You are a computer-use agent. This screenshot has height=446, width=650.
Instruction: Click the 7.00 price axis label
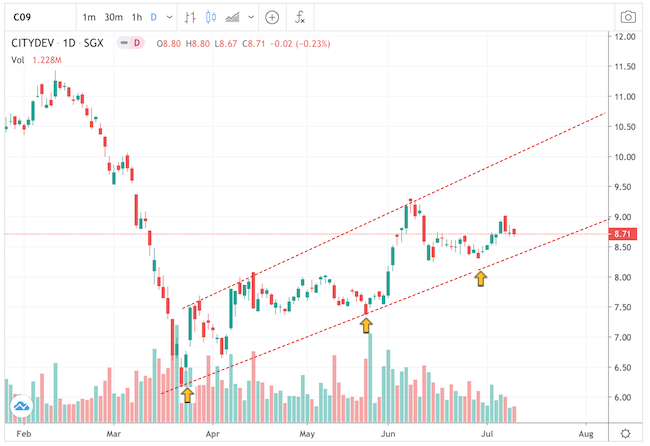click(x=623, y=337)
